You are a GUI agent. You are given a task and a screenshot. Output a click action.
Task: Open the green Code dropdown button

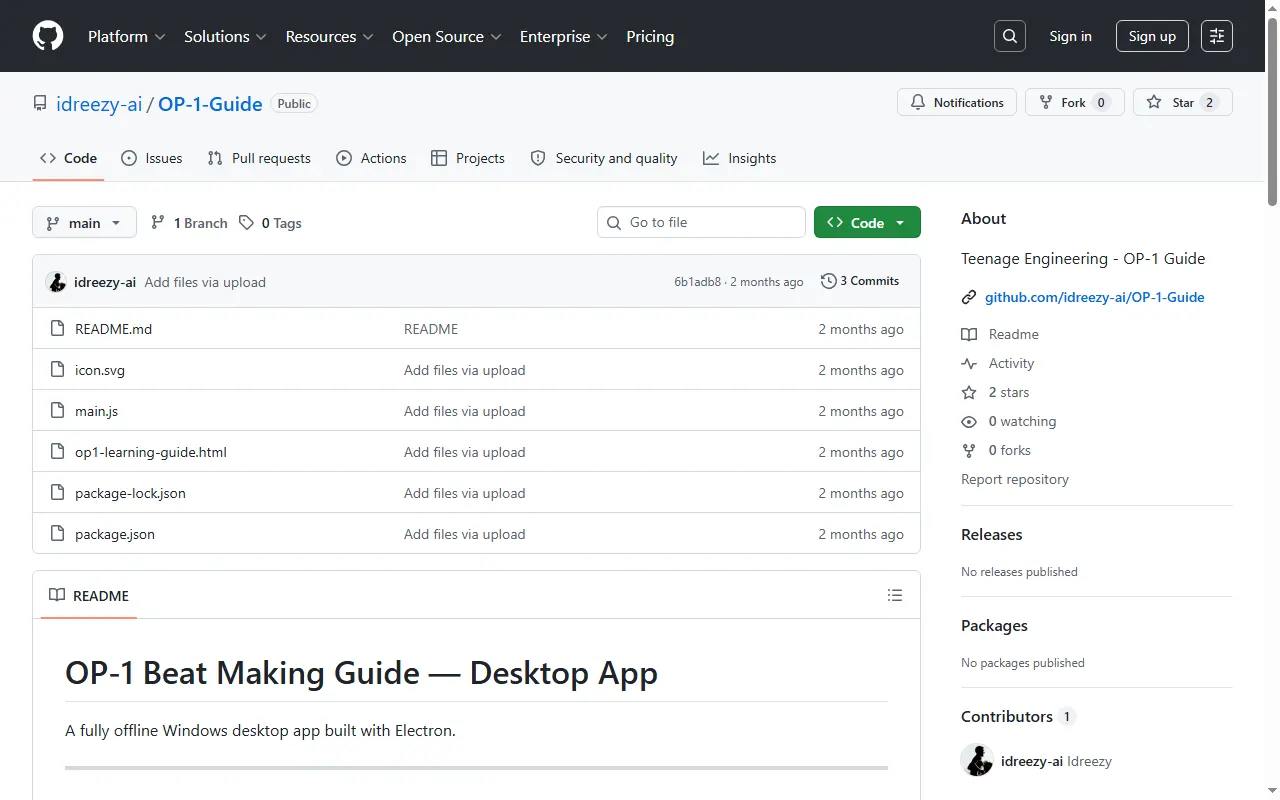867,223
